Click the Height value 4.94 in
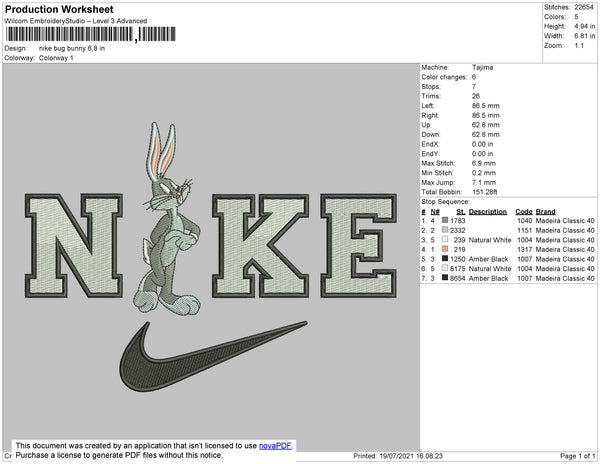 (x=585, y=26)
